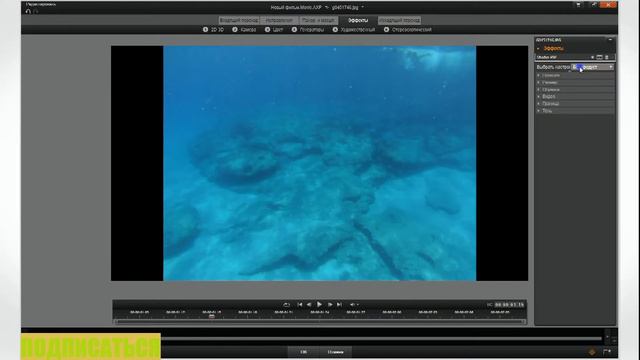Click the gray bar below the timeline

point(381,338)
